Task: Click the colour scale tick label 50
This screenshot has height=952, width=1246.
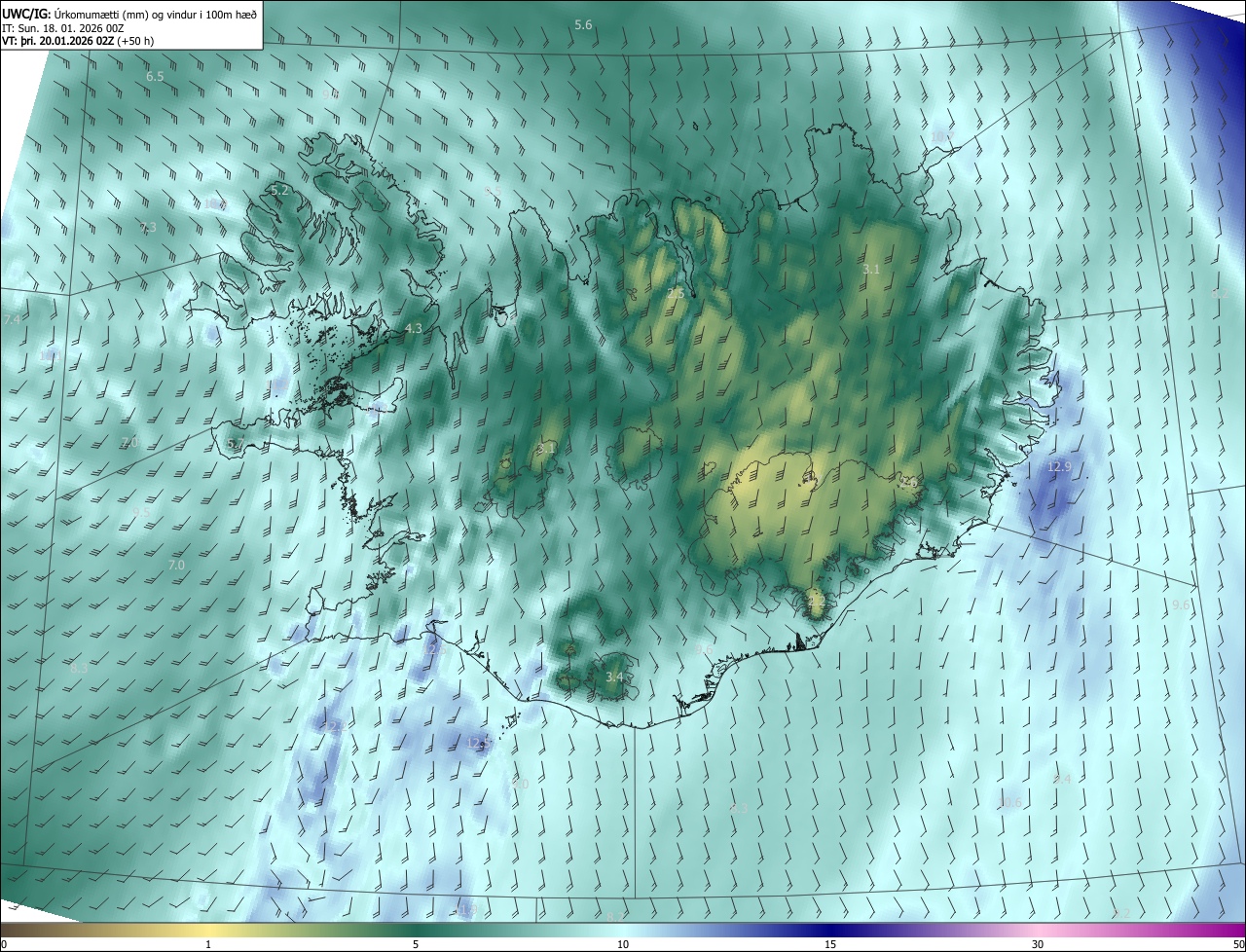Action: click(x=1238, y=944)
